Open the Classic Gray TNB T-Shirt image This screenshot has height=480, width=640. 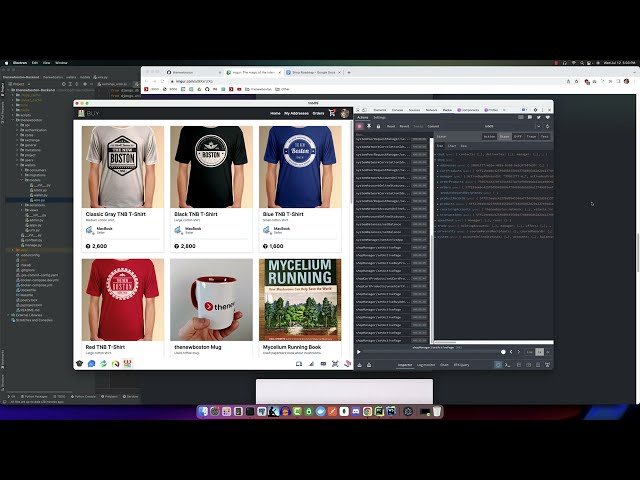[123, 167]
